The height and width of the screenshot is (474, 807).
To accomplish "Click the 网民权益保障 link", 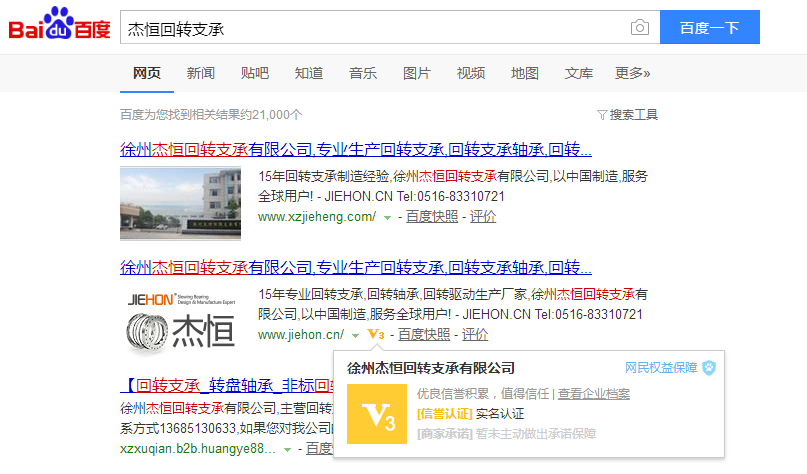I will (661, 367).
